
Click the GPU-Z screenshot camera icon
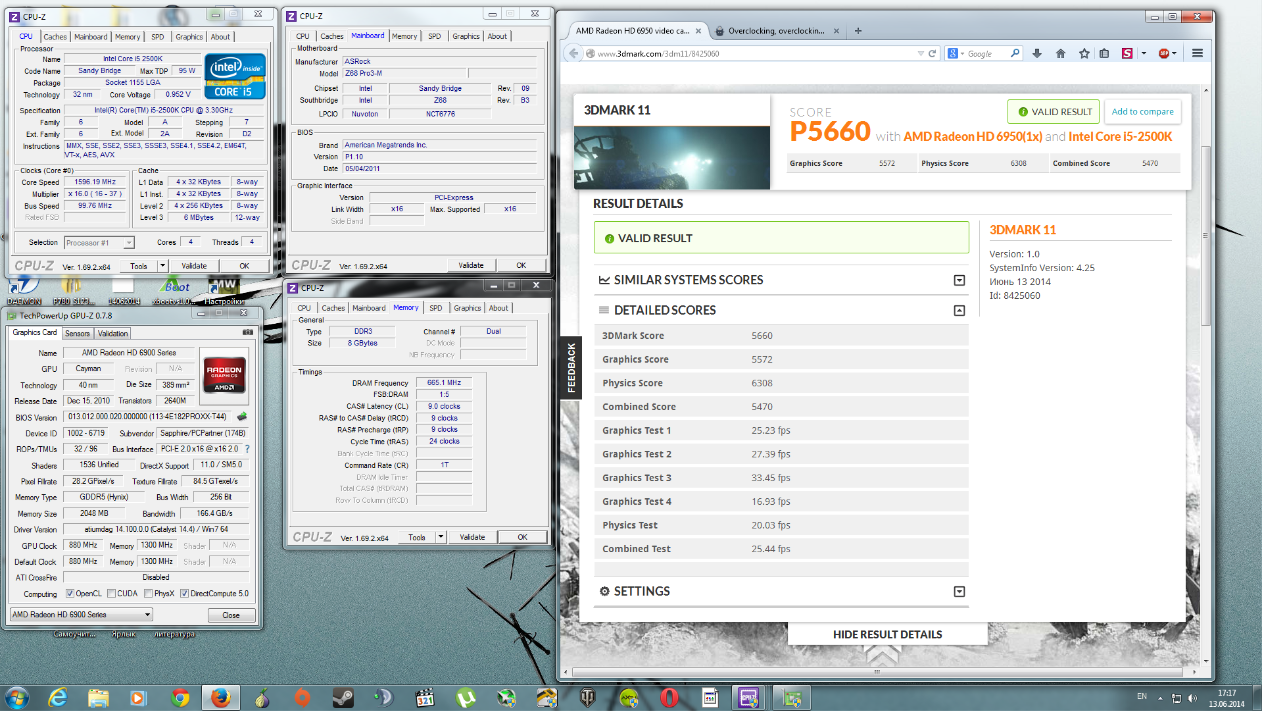tap(248, 333)
